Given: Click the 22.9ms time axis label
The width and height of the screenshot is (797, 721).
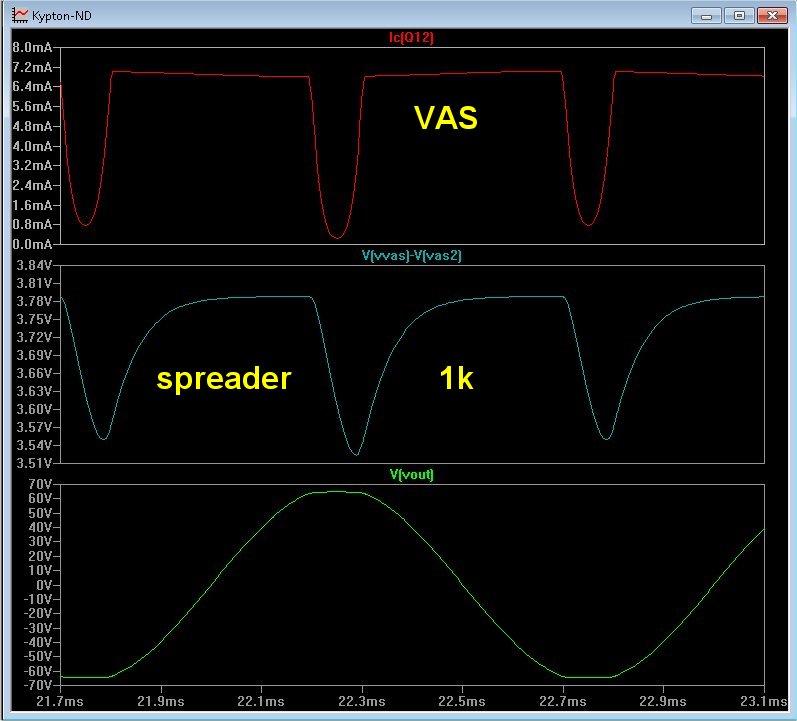Looking at the screenshot, I should coord(663,702).
